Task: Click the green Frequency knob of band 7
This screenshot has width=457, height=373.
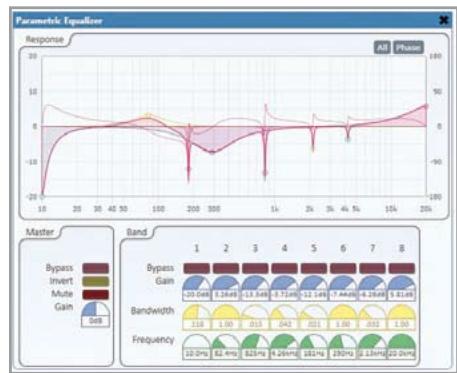Action: [x=373, y=341]
